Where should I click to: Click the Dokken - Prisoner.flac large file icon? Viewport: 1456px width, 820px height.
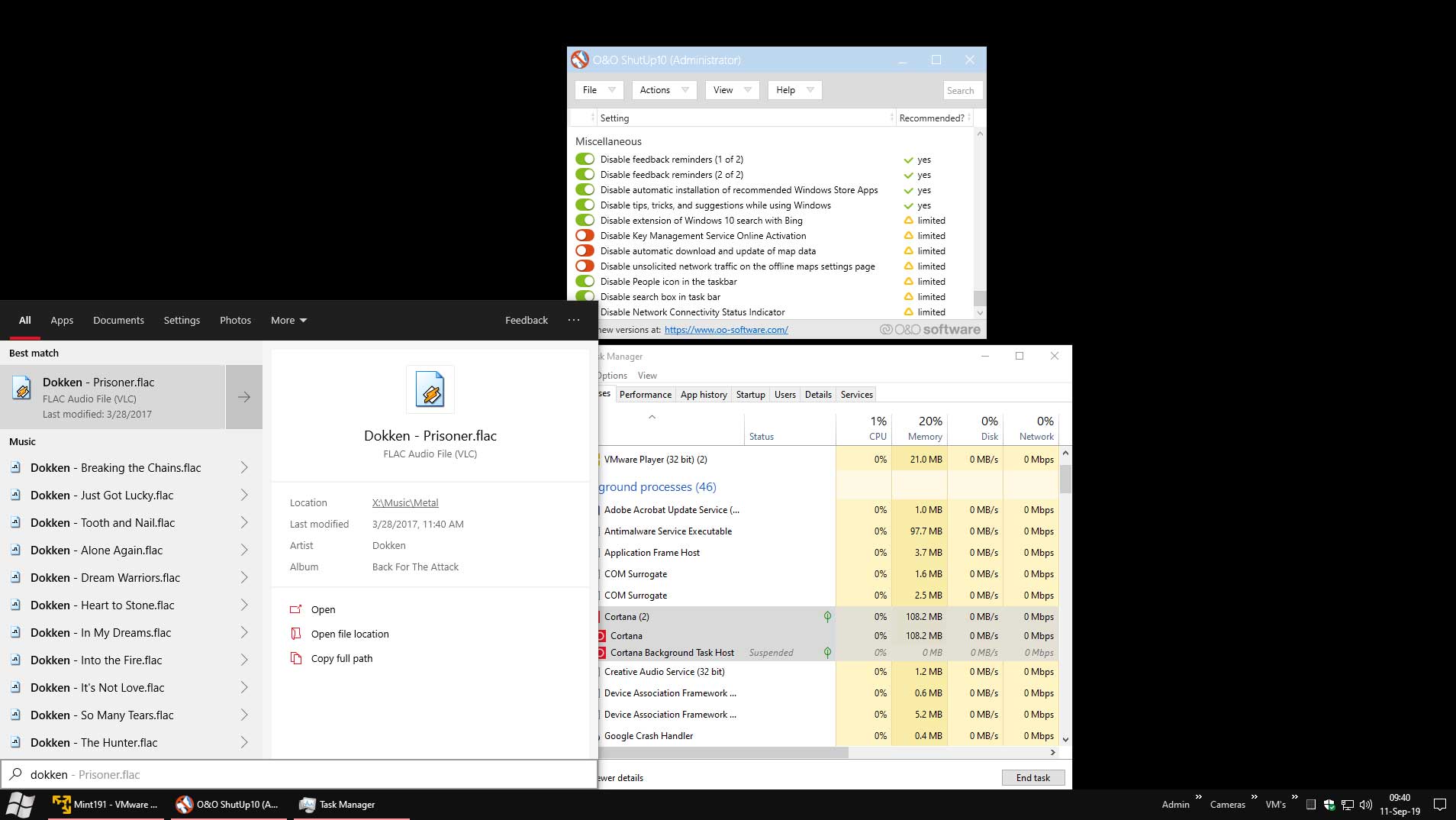pos(430,389)
